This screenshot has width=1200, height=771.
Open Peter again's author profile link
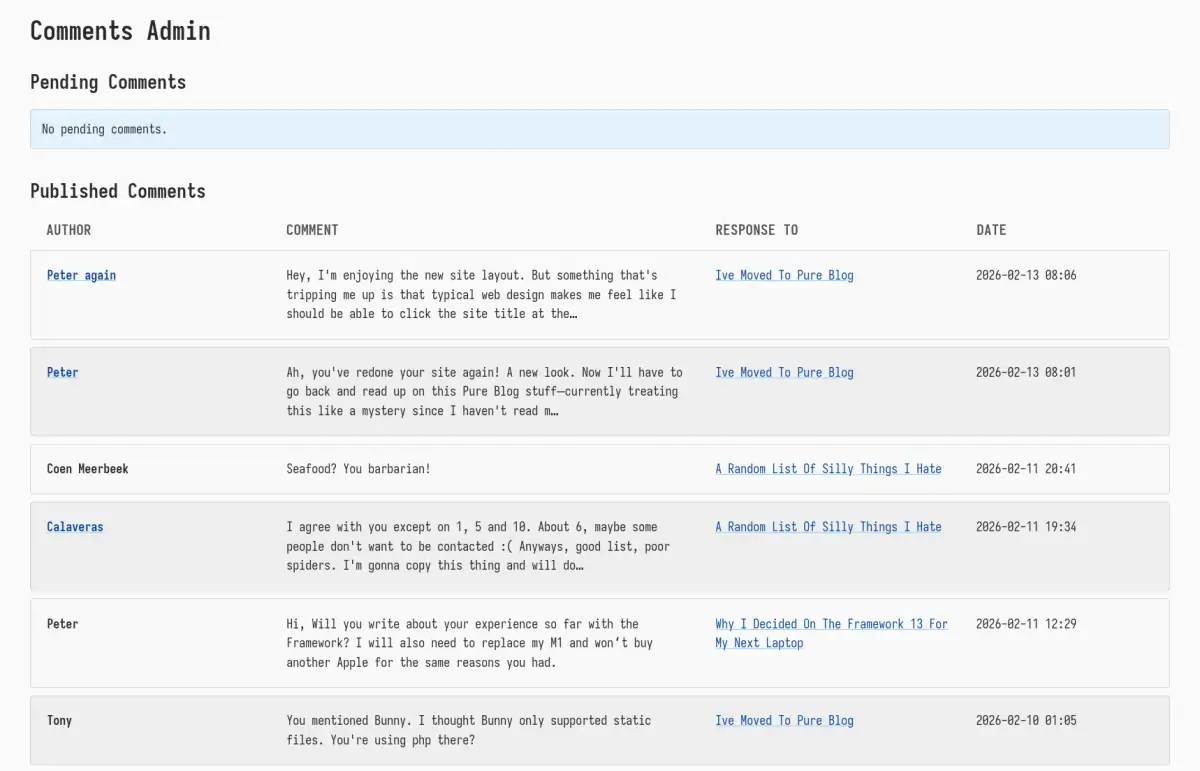tap(81, 275)
